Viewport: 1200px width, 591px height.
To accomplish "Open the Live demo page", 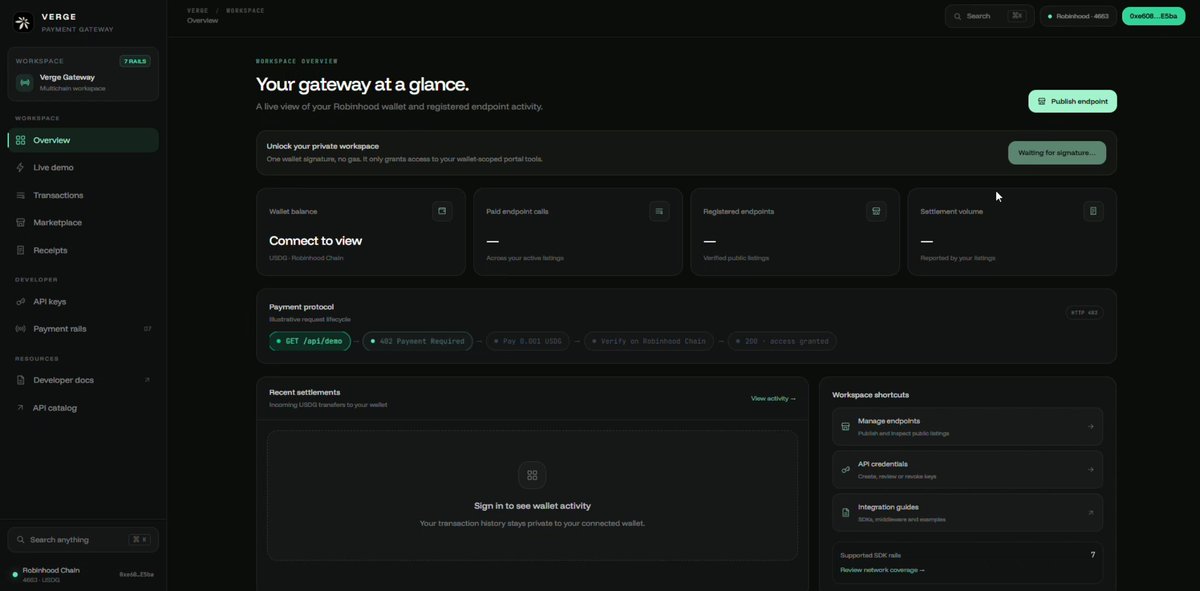I will tap(83, 168).
